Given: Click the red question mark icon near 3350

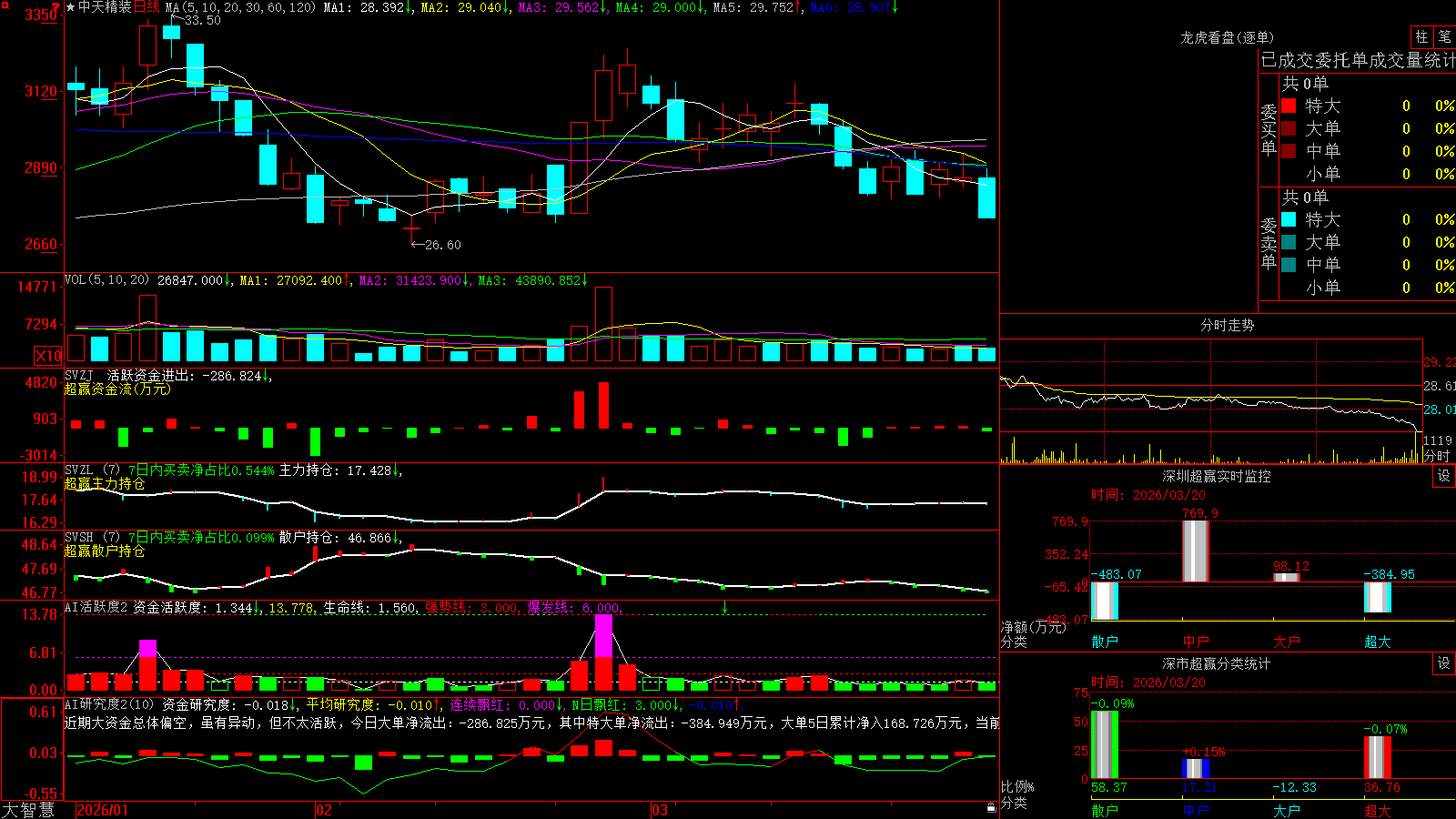Looking at the screenshot, I should pyautogui.click(x=56, y=7).
